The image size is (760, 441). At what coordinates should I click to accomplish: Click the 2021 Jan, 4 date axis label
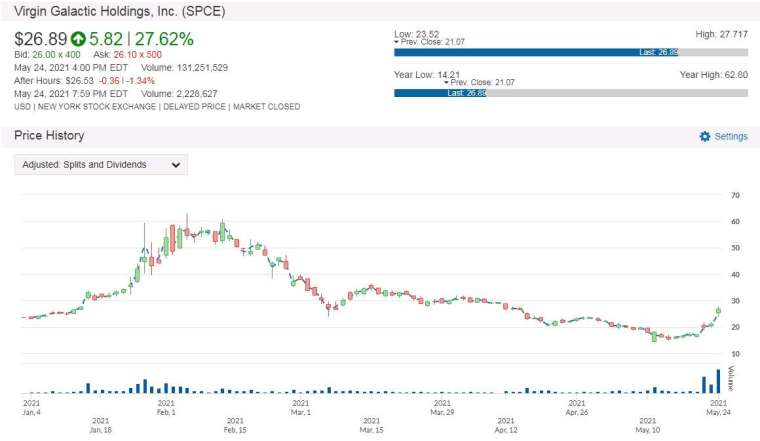coord(32,408)
